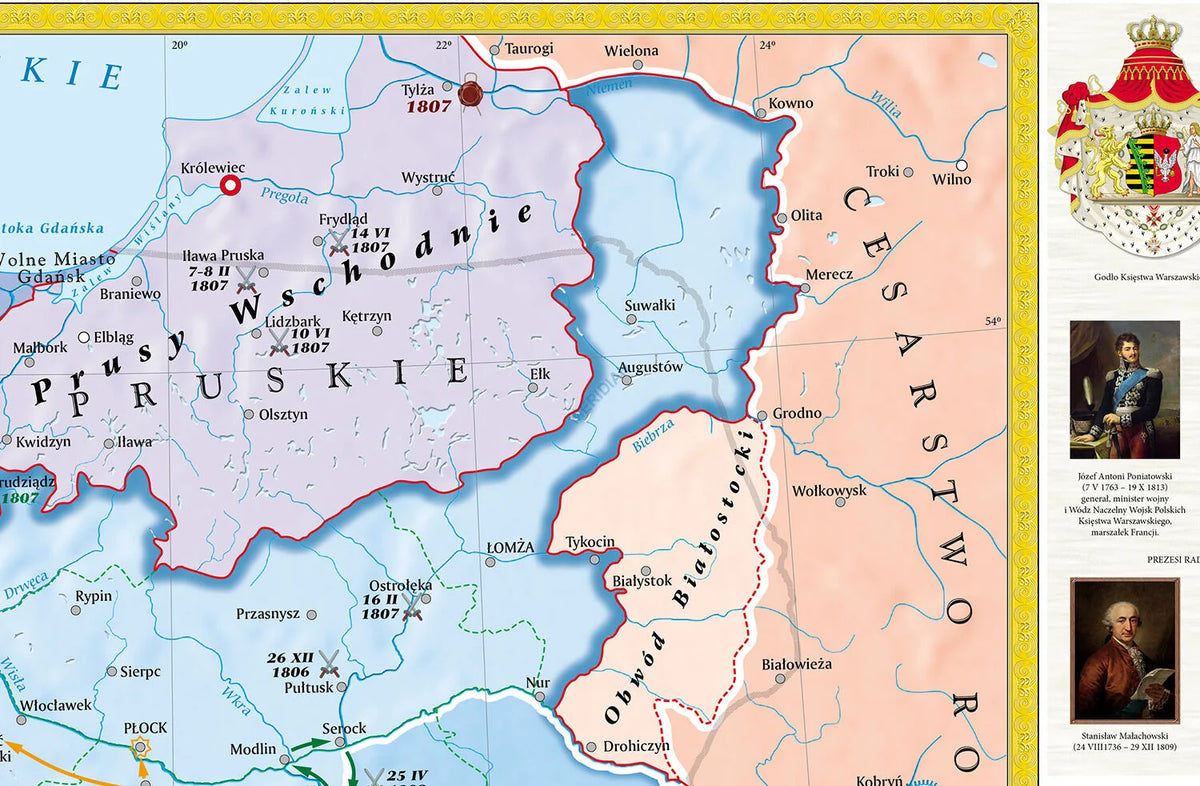1200x786 pixels.
Task: Click the crossed-swords icon beside 25 IV
Action: pyautogui.click(x=374, y=777)
